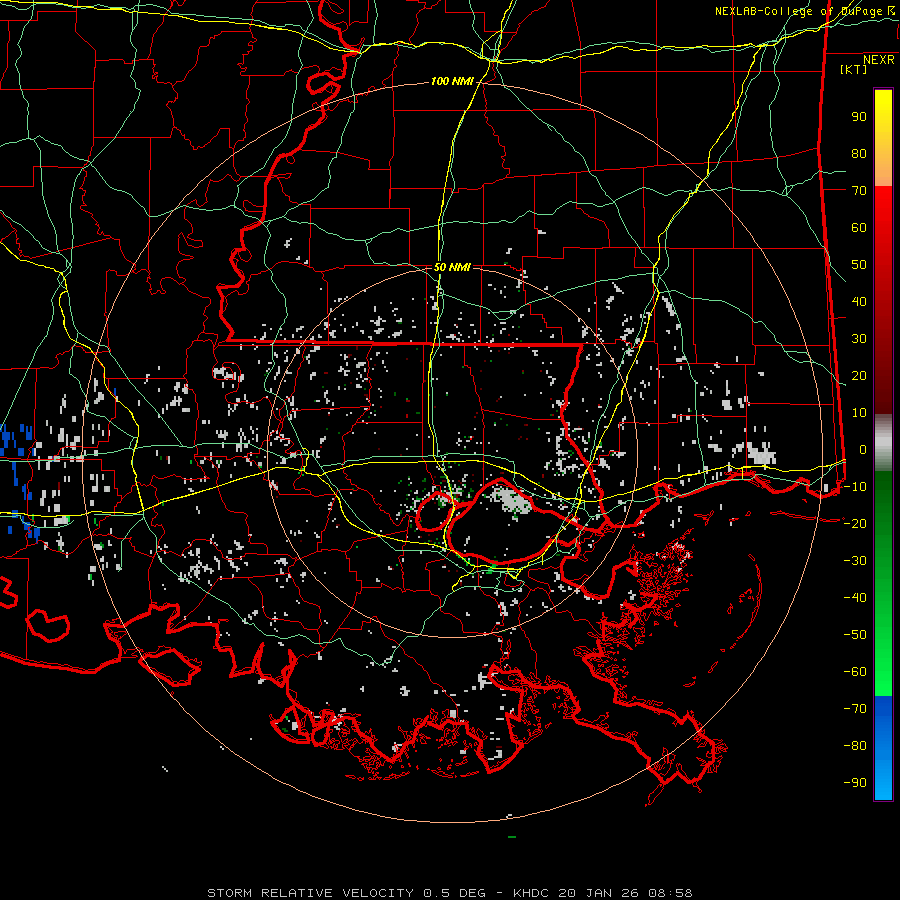The image size is (900, 900).
Task: Select the -40 scale label
Action: (855, 598)
